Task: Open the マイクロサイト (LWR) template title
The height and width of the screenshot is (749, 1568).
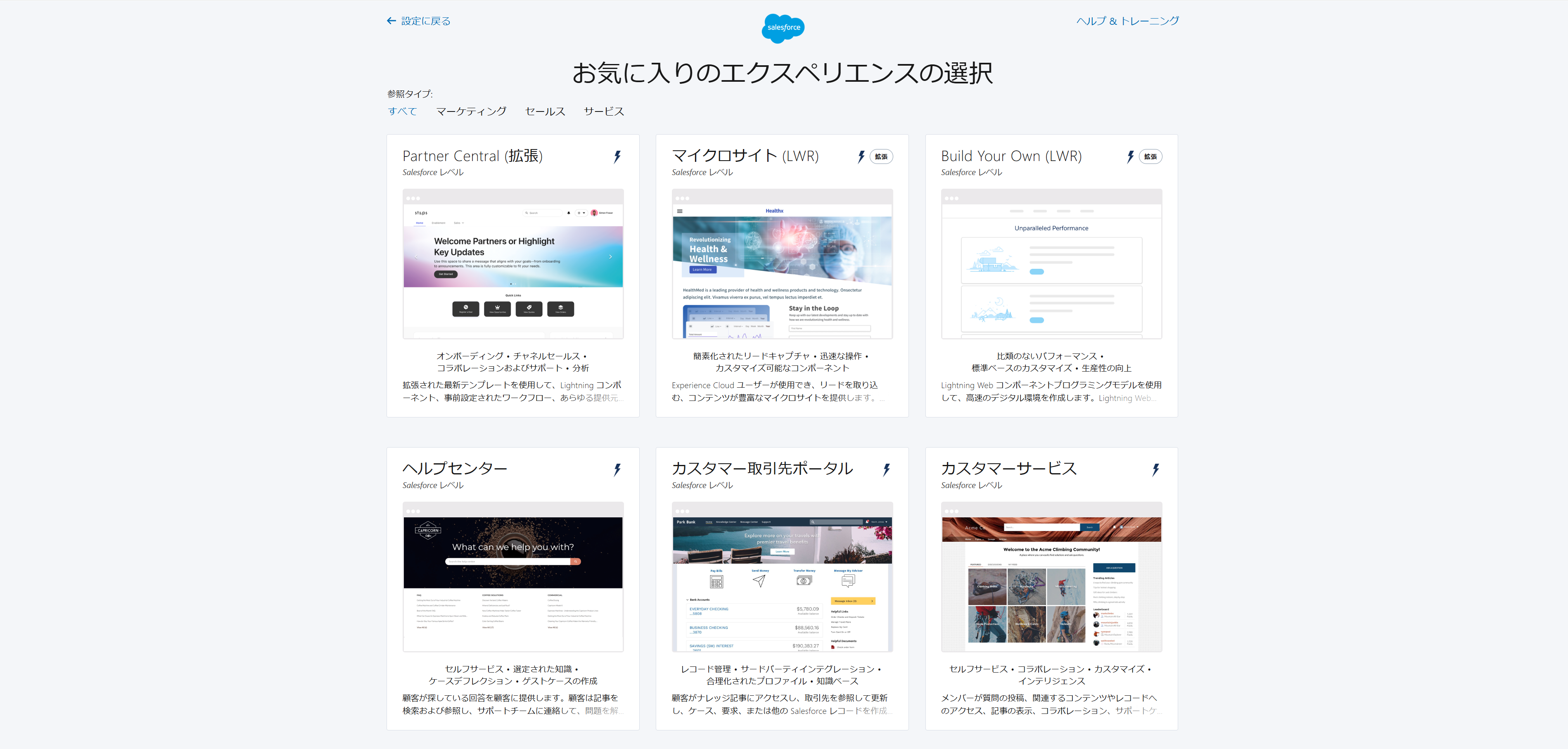Action: 745,156
